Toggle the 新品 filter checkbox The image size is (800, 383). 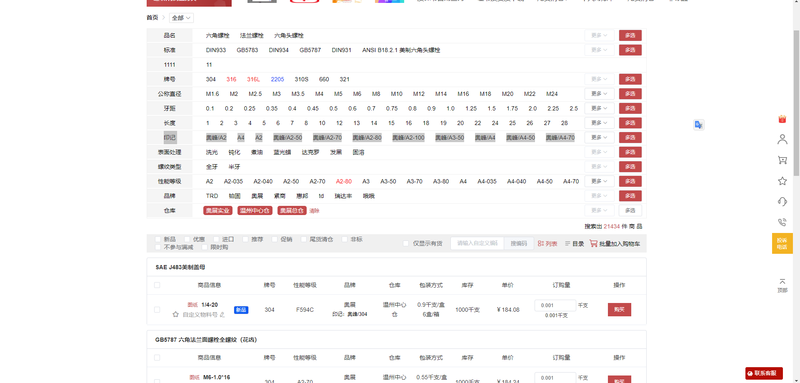[158, 239]
